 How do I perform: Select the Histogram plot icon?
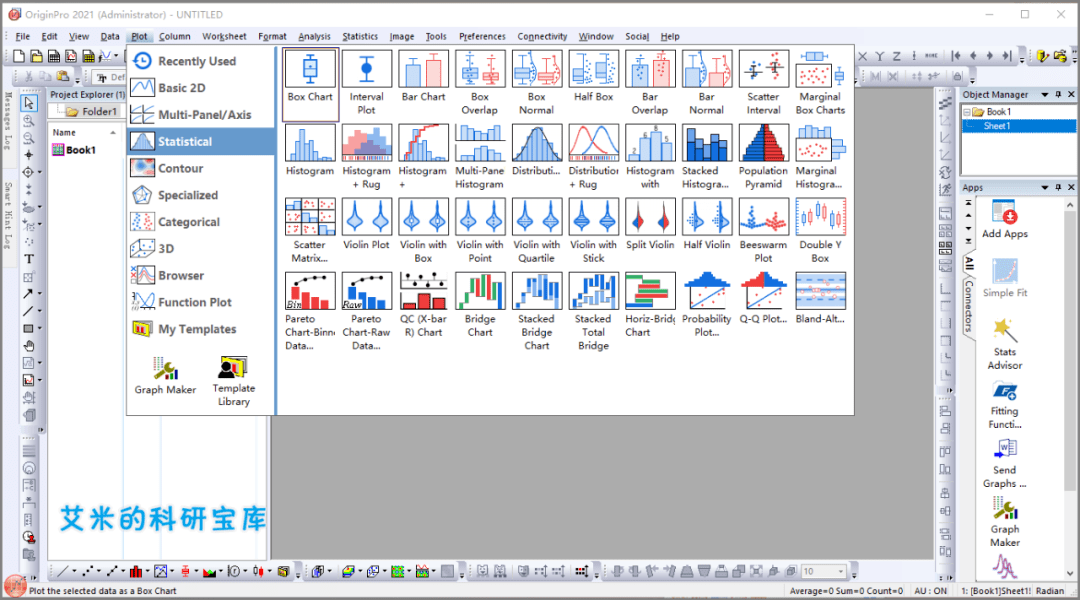tap(310, 150)
